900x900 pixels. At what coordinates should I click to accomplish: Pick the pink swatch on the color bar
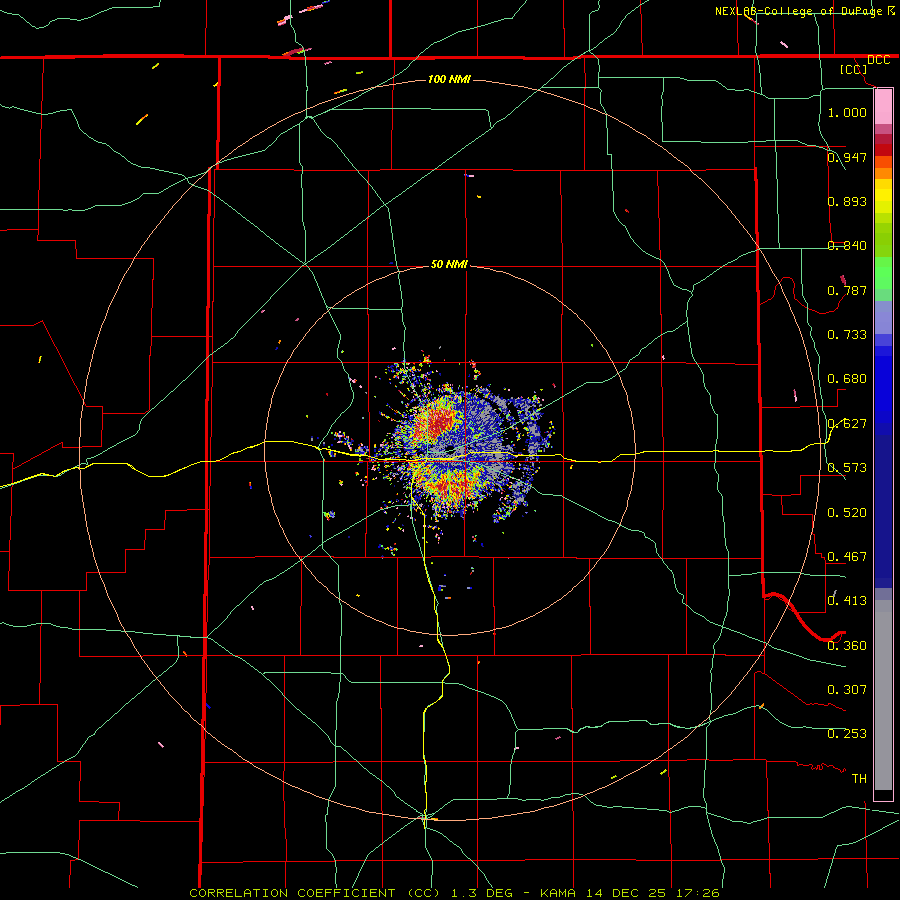point(883,107)
